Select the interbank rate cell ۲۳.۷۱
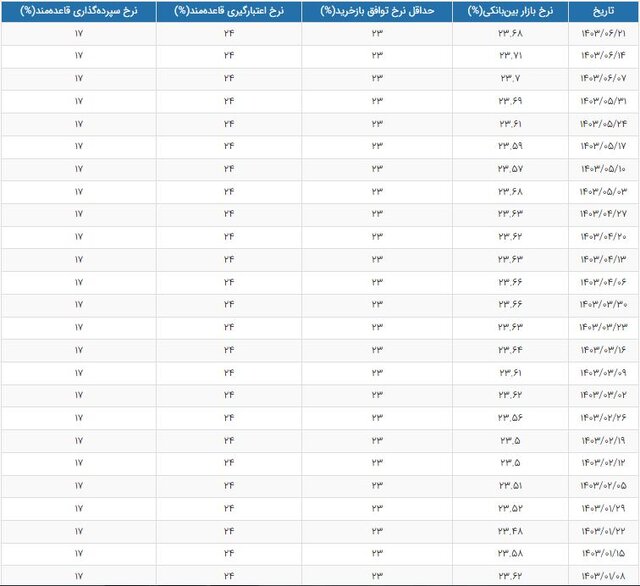Image resolution: width=640 pixels, height=586 pixels. coord(511,56)
